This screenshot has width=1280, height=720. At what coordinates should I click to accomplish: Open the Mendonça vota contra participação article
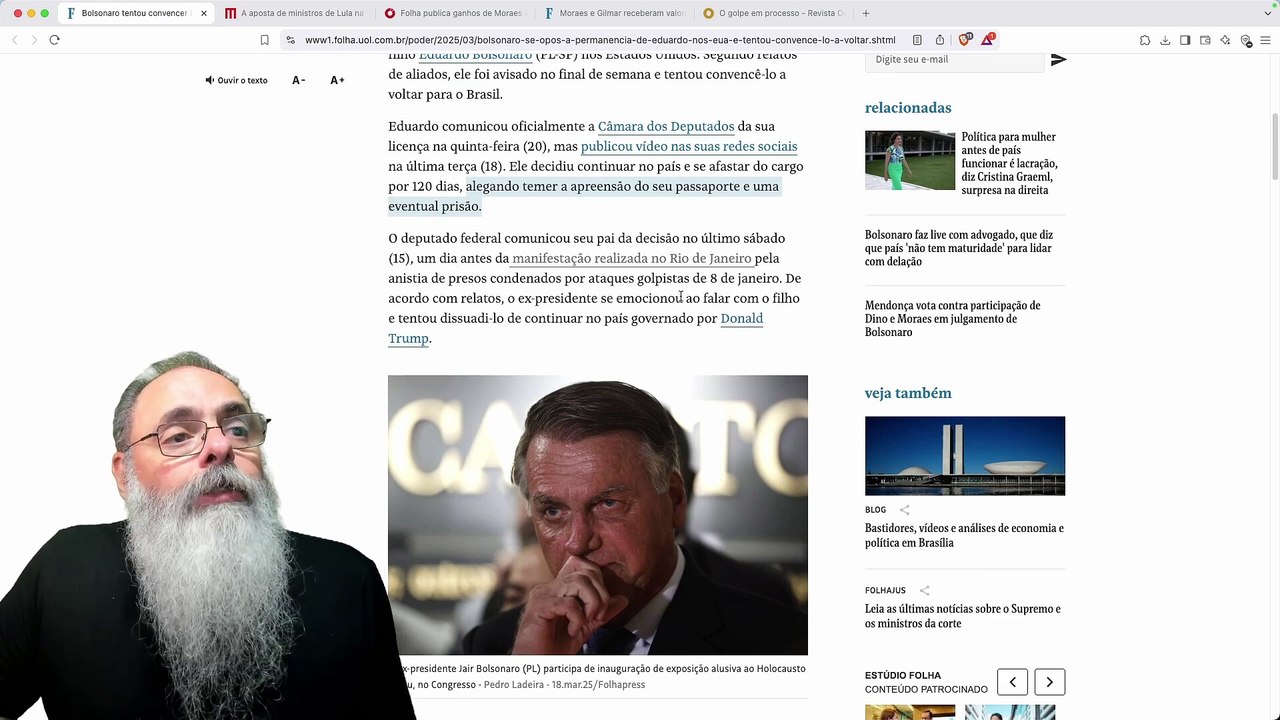(953, 319)
